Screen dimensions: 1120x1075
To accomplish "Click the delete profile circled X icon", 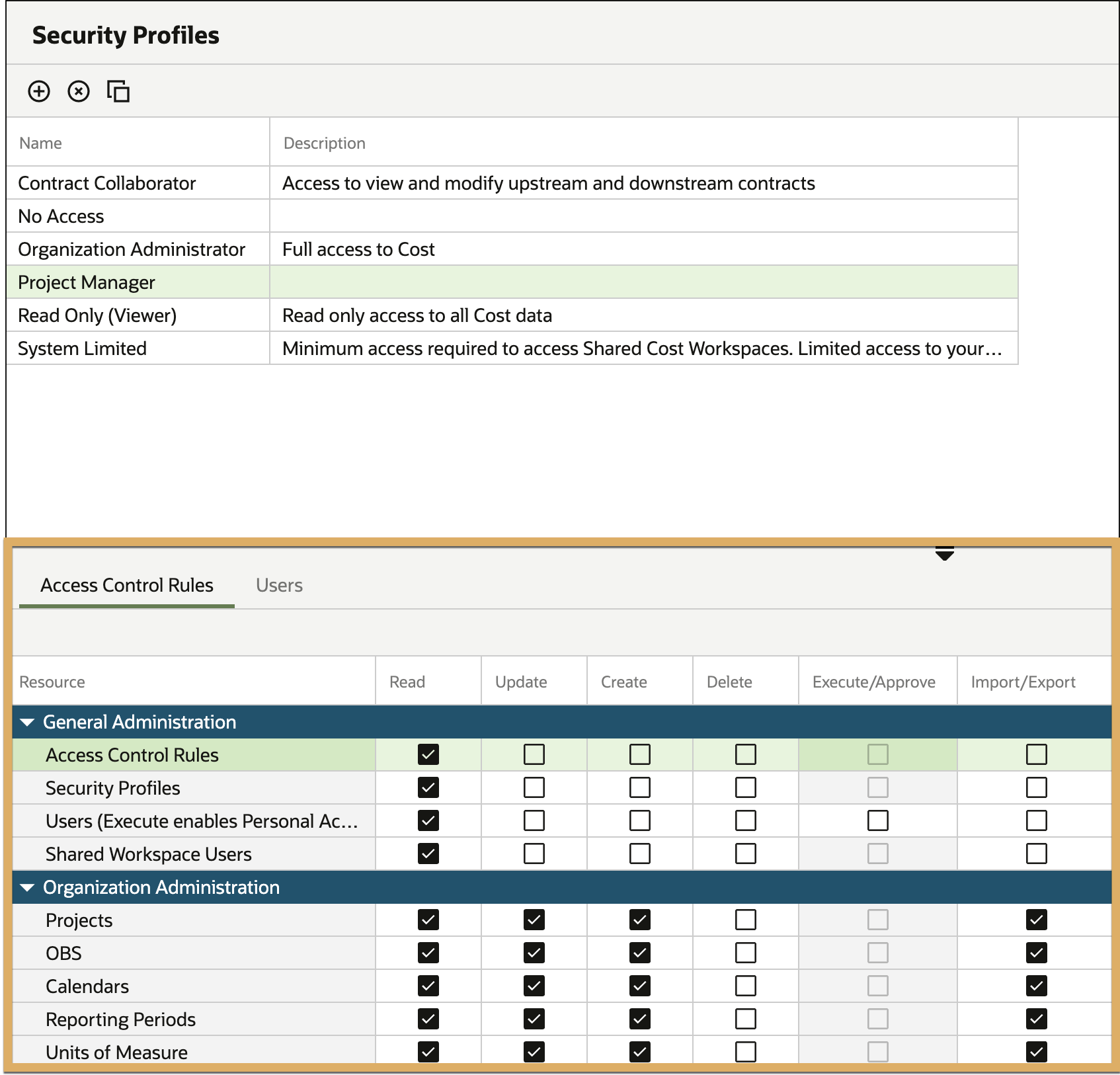I will pyautogui.click(x=79, y=91).
